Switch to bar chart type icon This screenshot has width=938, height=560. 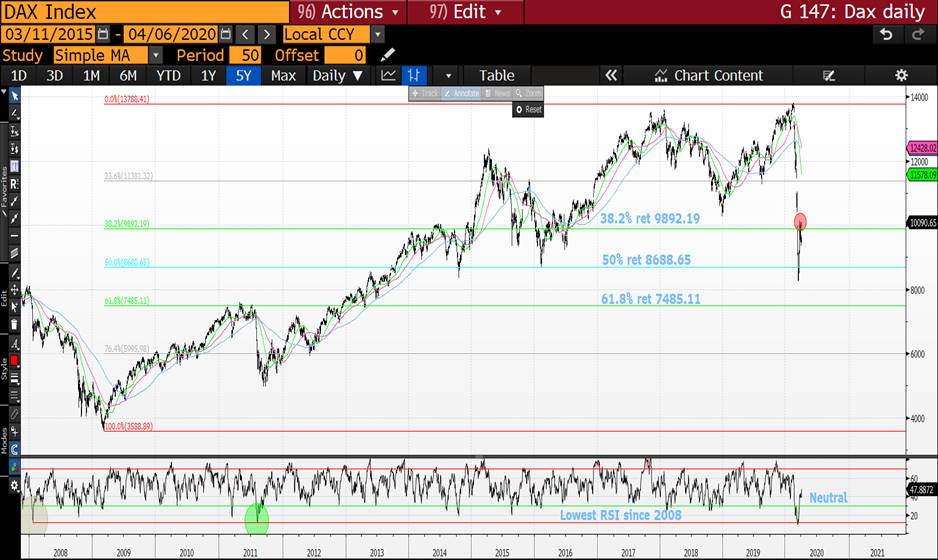point(414,75)
